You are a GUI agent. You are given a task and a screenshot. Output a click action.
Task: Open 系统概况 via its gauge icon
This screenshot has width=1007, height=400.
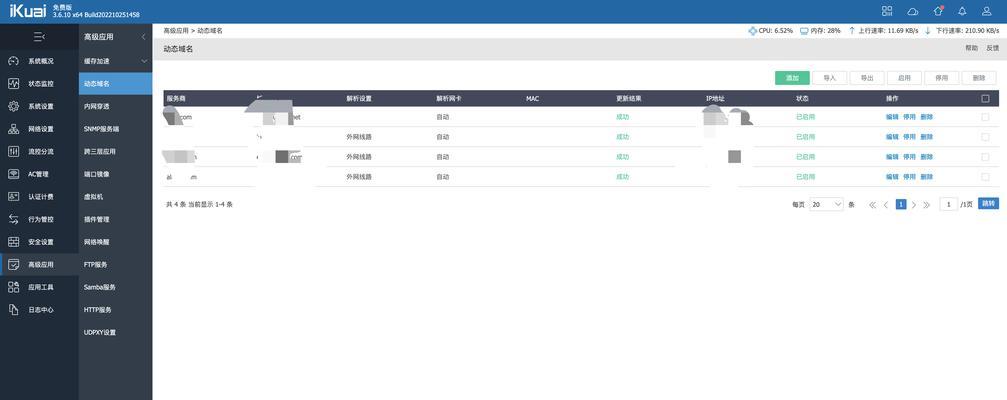(x=13, y=61)
